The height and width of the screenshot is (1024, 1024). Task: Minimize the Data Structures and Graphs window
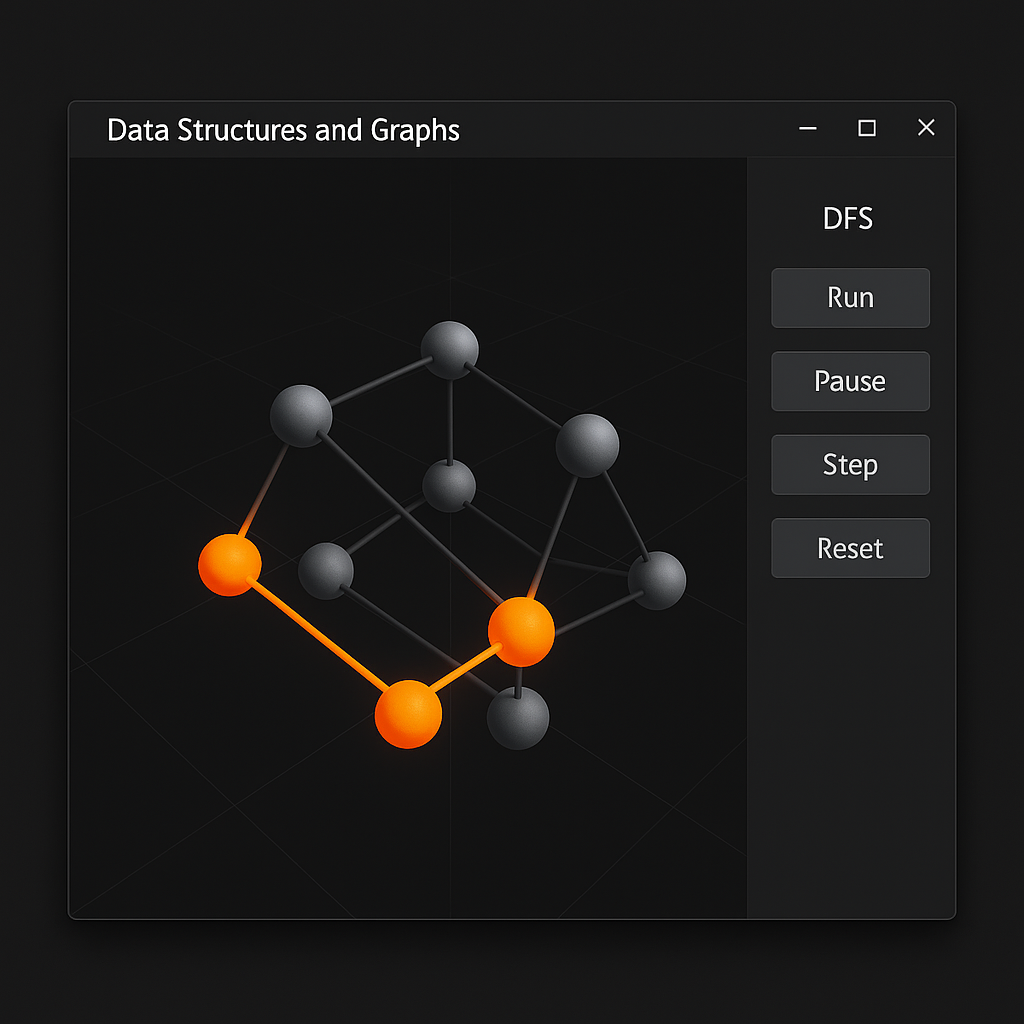coord(808,128)
